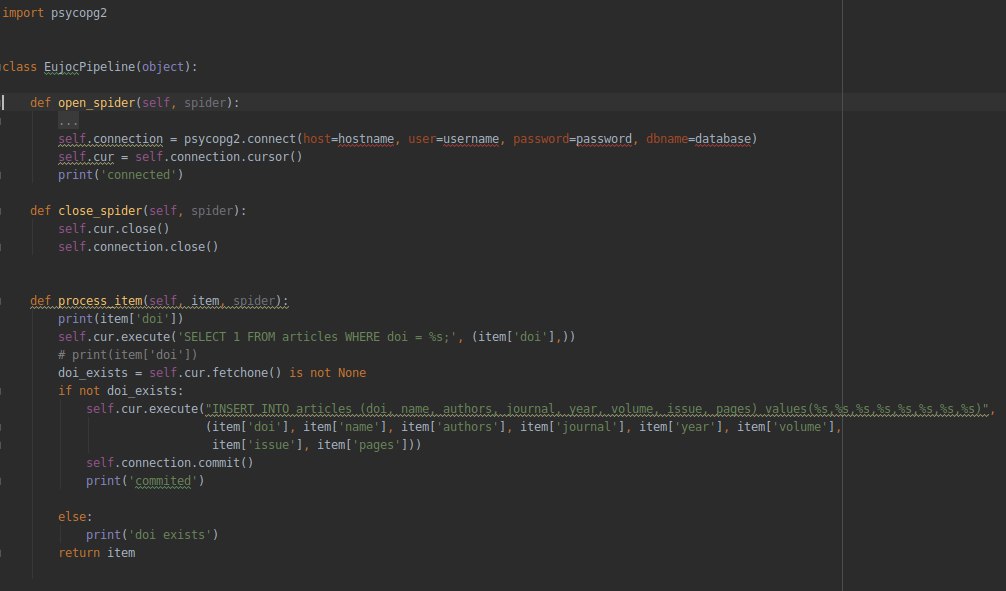Click the 'database' argument value
The height and width of the screenshot is (591, 1006).
tap(723, 139)
